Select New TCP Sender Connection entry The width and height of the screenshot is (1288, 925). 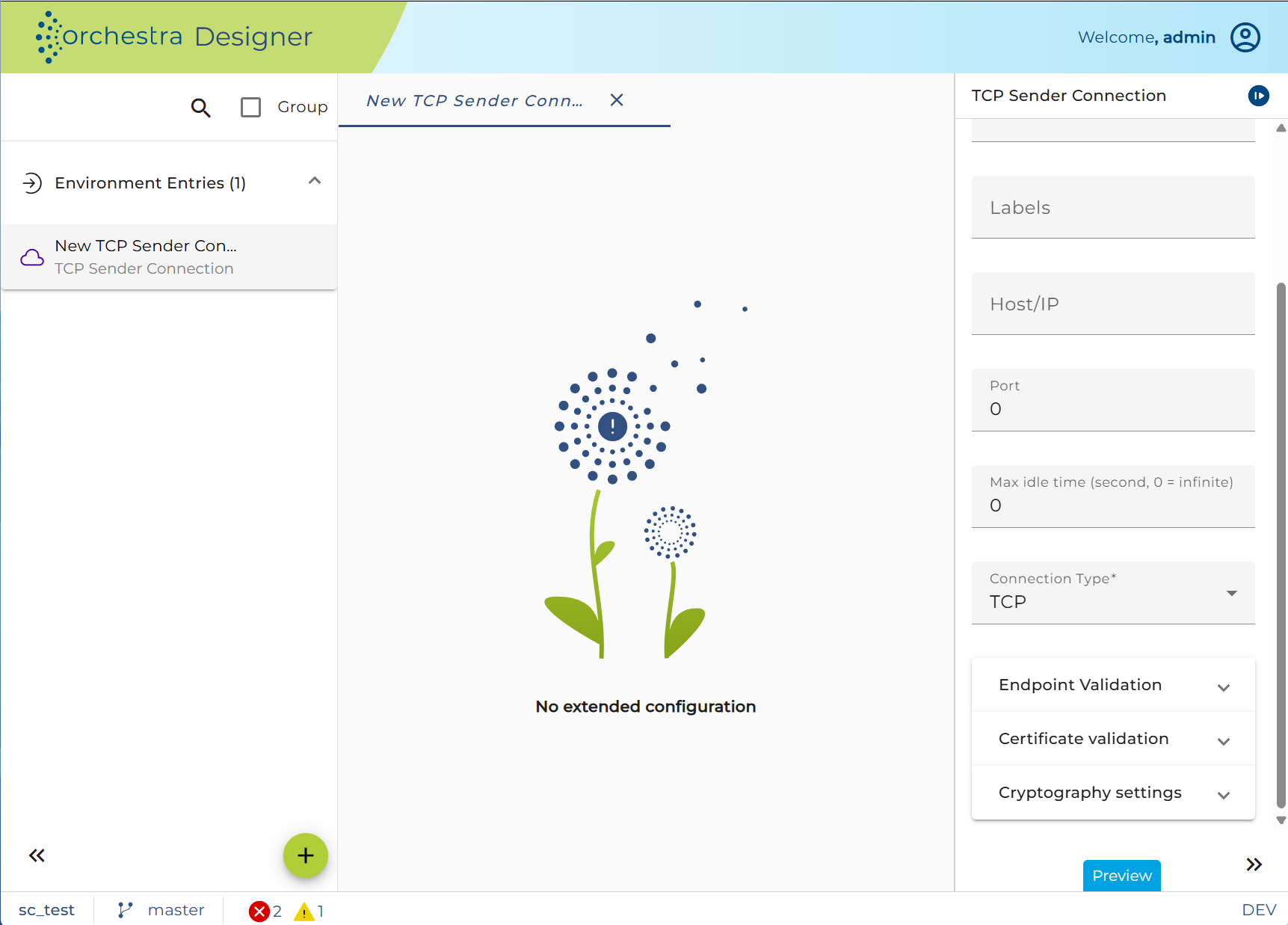pyautogui.click(x=169, y=256)
